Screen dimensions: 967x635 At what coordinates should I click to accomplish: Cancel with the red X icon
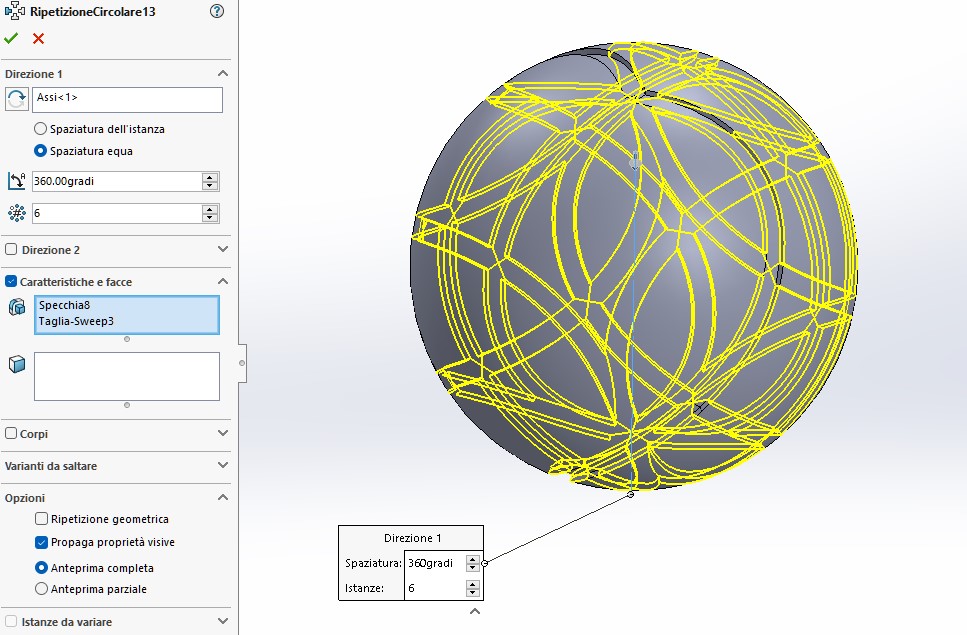pyautogui.click(x=38, y=38)
